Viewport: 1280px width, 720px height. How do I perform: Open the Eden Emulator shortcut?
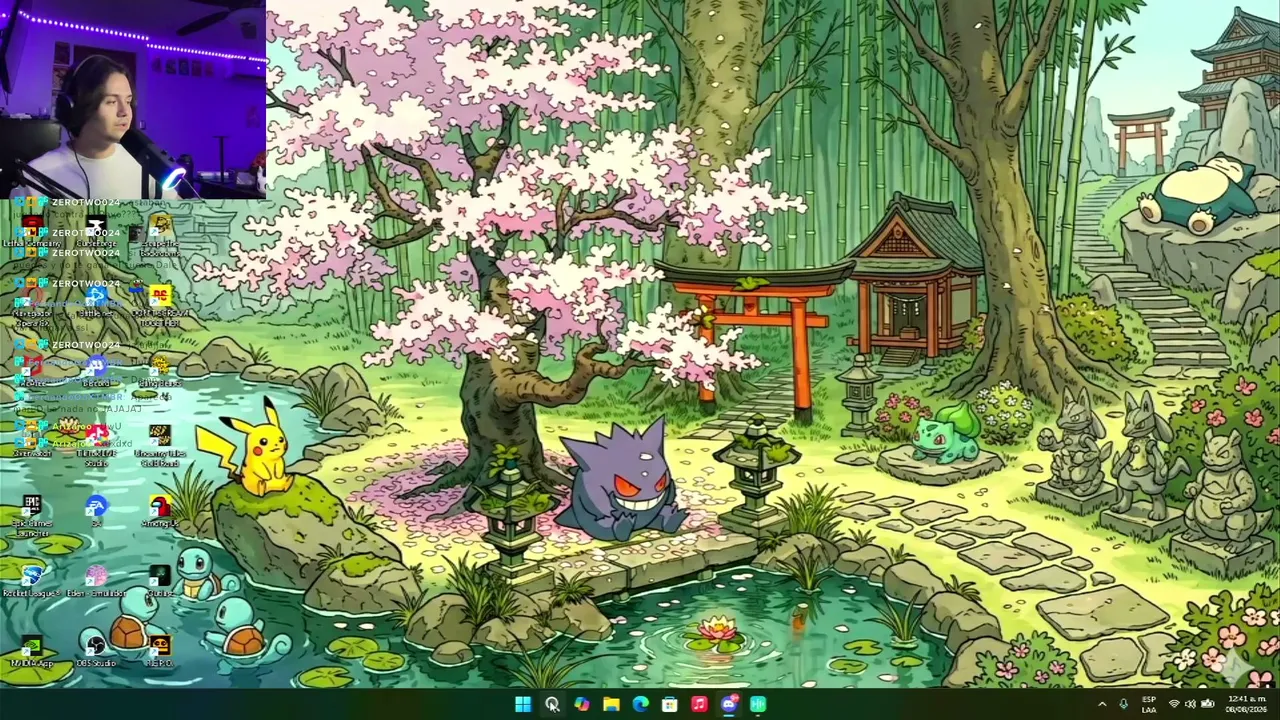96,582
